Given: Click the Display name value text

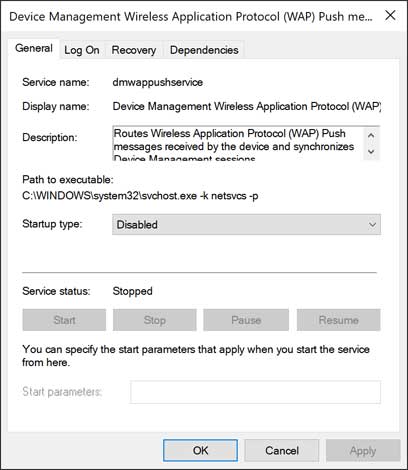Looking at the screenshot, I should (247, 106).
